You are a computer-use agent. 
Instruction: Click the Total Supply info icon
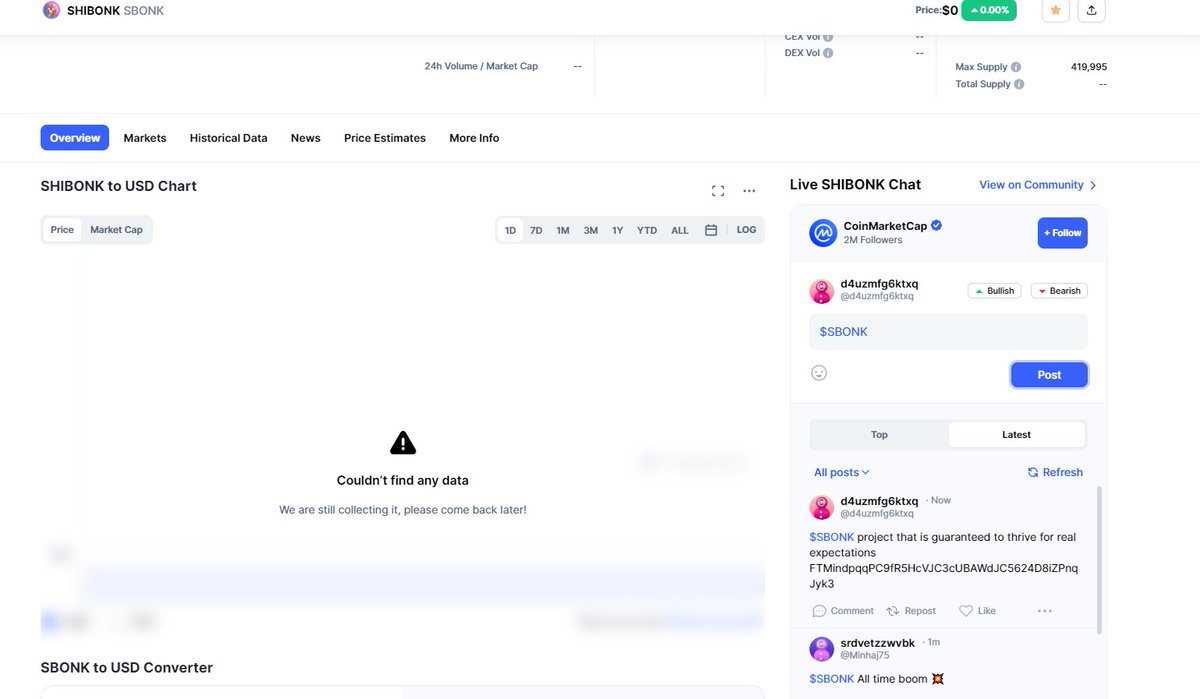click(x=1019, y=84)
